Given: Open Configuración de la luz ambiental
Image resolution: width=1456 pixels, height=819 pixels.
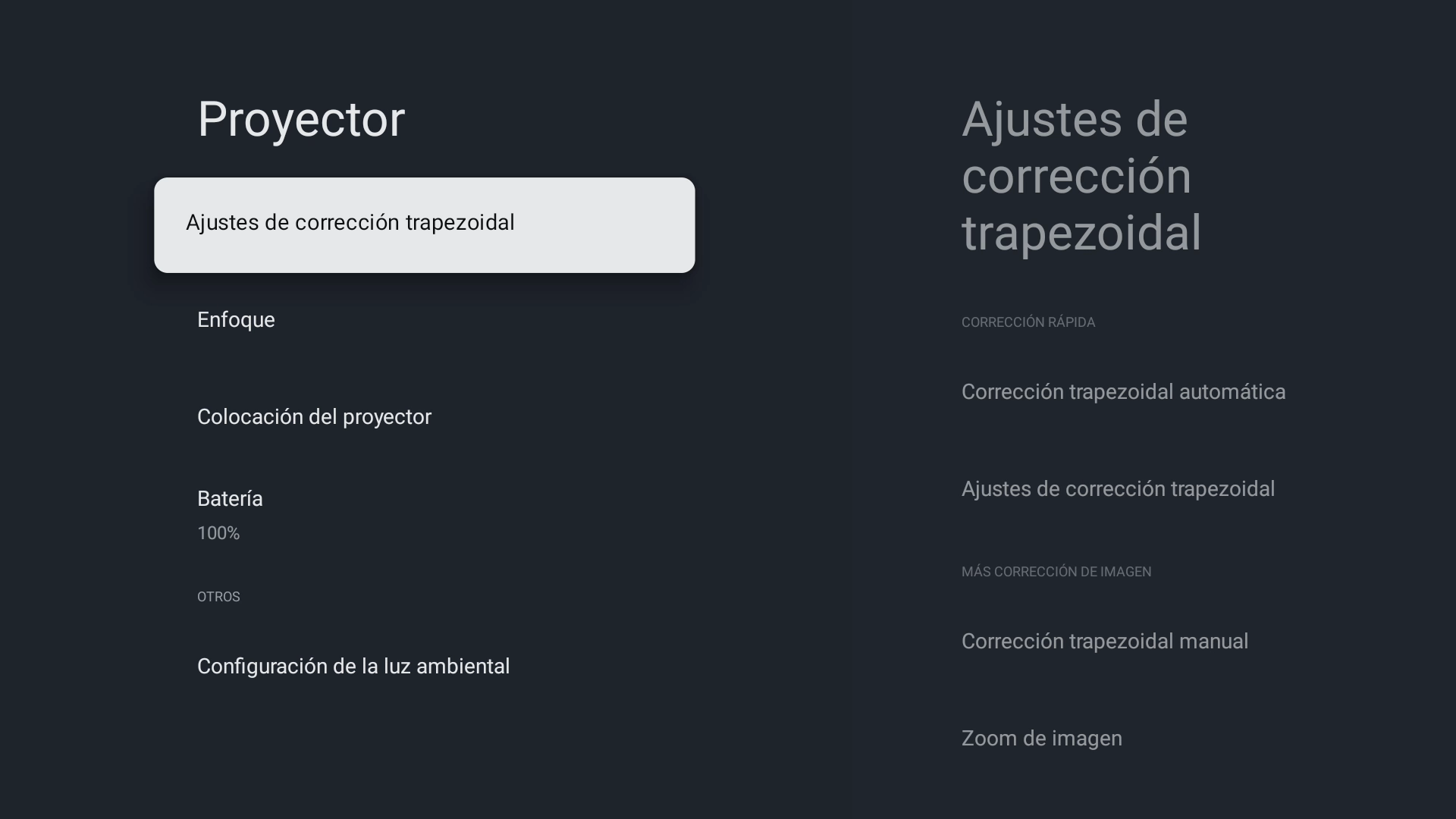Looking at the screenshot, I should point(353,667).
